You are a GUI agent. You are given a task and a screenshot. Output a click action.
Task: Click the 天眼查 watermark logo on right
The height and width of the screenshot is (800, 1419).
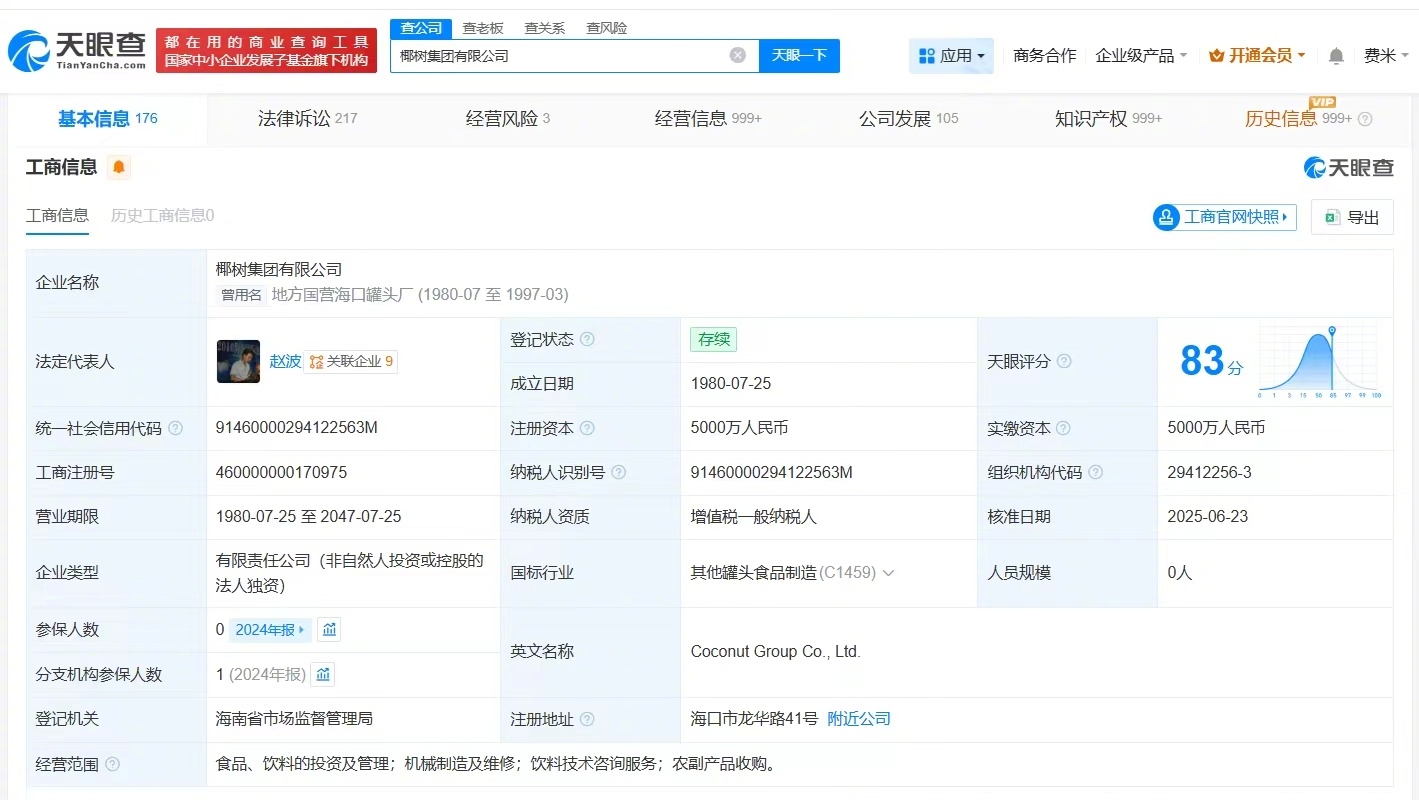[x=1348, y=168]
